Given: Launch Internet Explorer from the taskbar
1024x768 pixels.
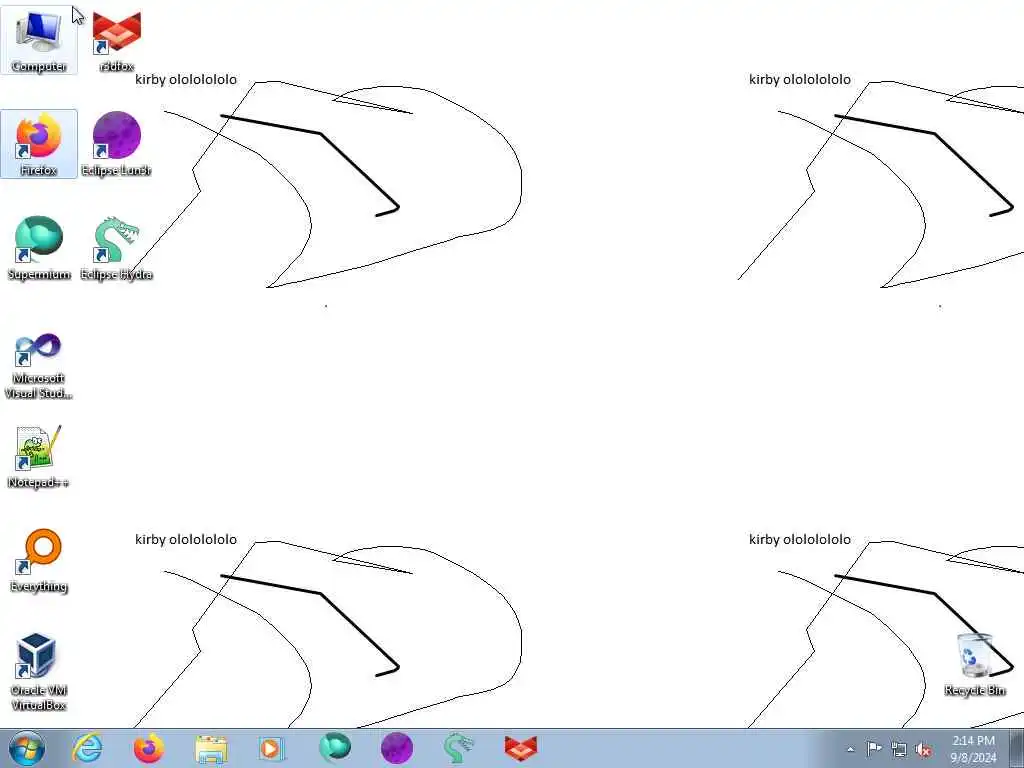Looking at the screenshot, I should (88, 748).
